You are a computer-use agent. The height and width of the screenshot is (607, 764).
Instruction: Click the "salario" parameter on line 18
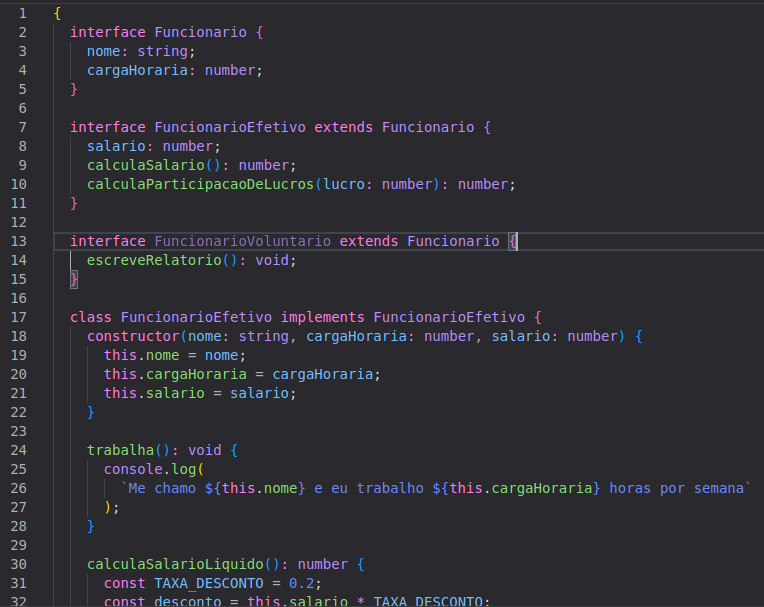coord(520,336)
